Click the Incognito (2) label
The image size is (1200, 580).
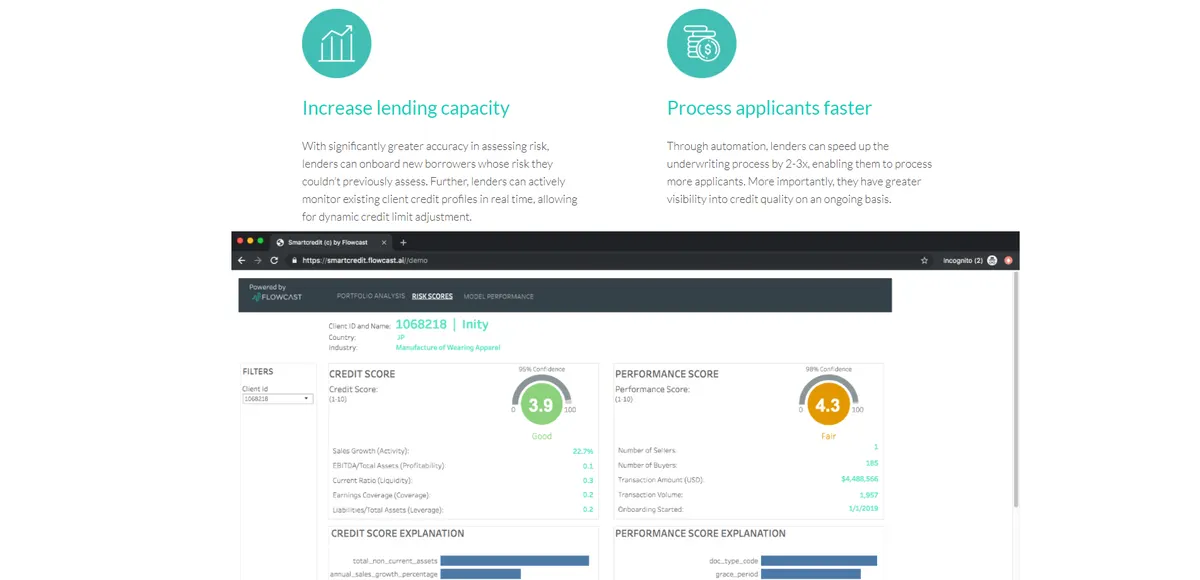[x=962, y=260]
